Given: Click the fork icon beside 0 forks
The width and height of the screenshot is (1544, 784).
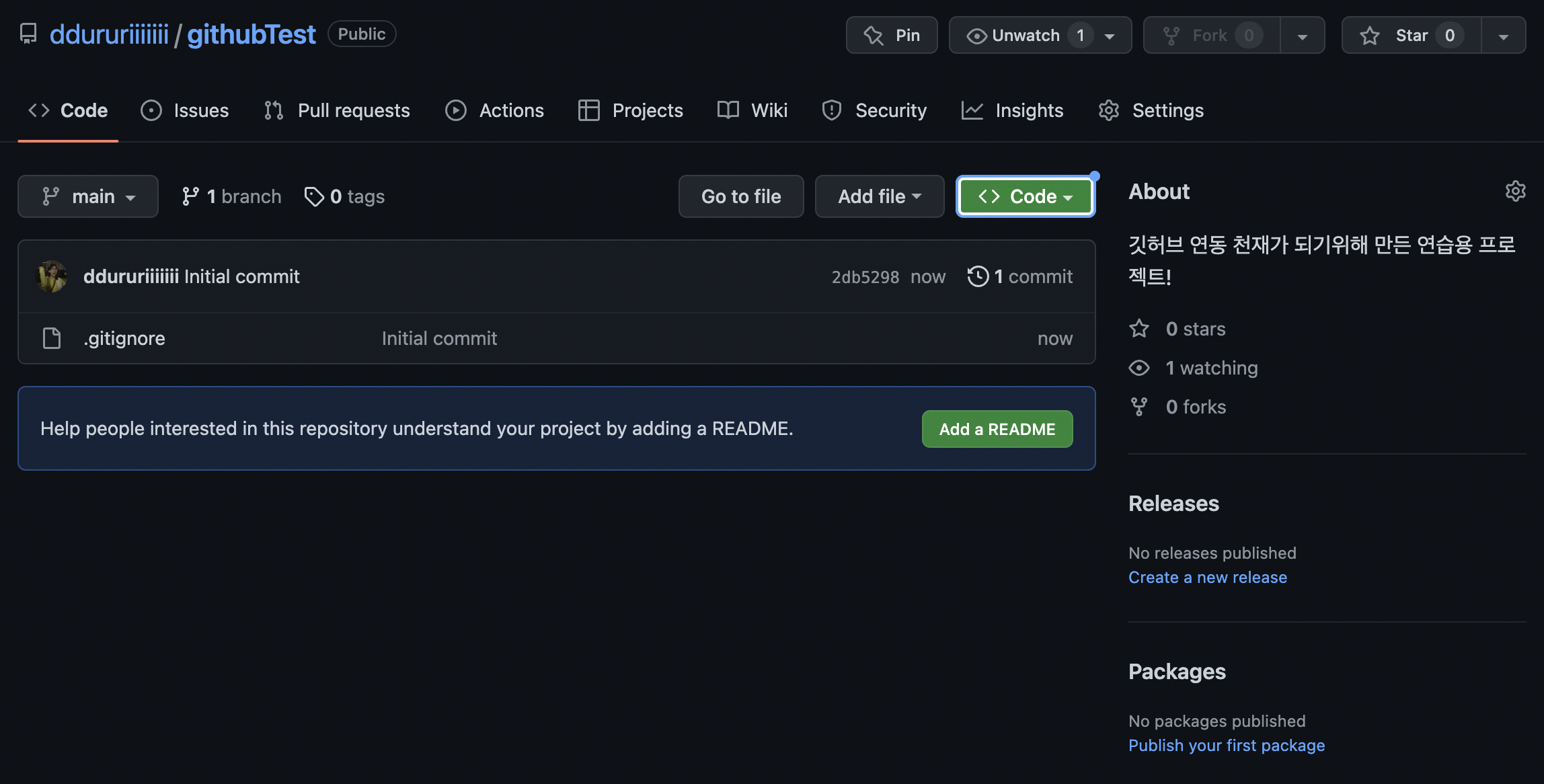Looking at the screenshot, I should (x=1139, y=407).
